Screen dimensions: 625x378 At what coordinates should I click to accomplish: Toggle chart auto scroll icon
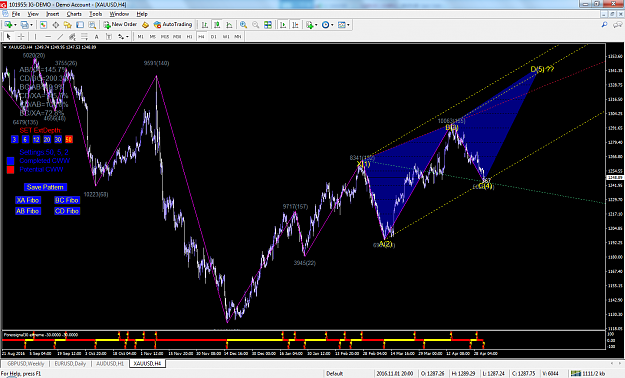[283, 25]
